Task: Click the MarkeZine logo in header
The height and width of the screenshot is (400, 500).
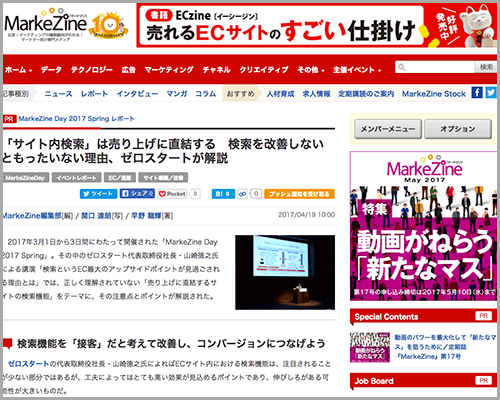Action: point(46,24)
